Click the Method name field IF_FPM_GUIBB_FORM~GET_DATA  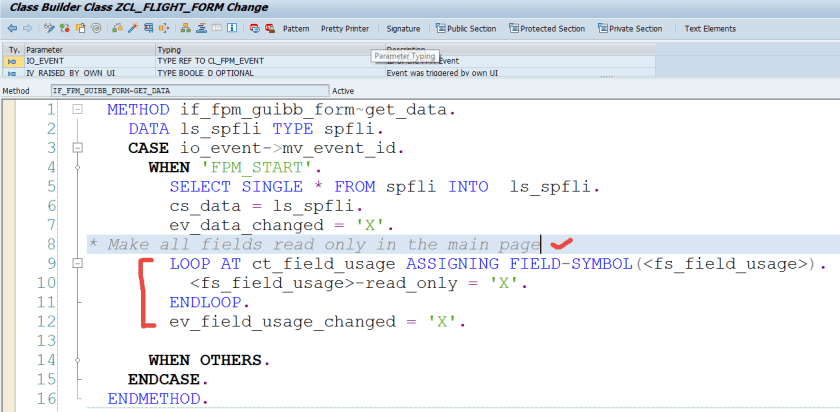(x=190, y=91)
